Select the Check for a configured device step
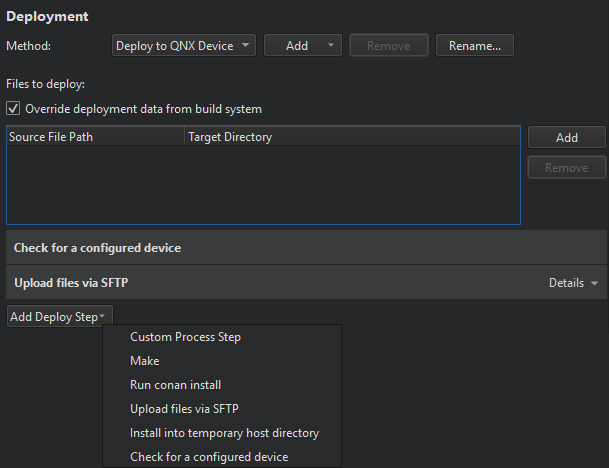This screenshot has height=468, width=609. (x=98, y=247)
